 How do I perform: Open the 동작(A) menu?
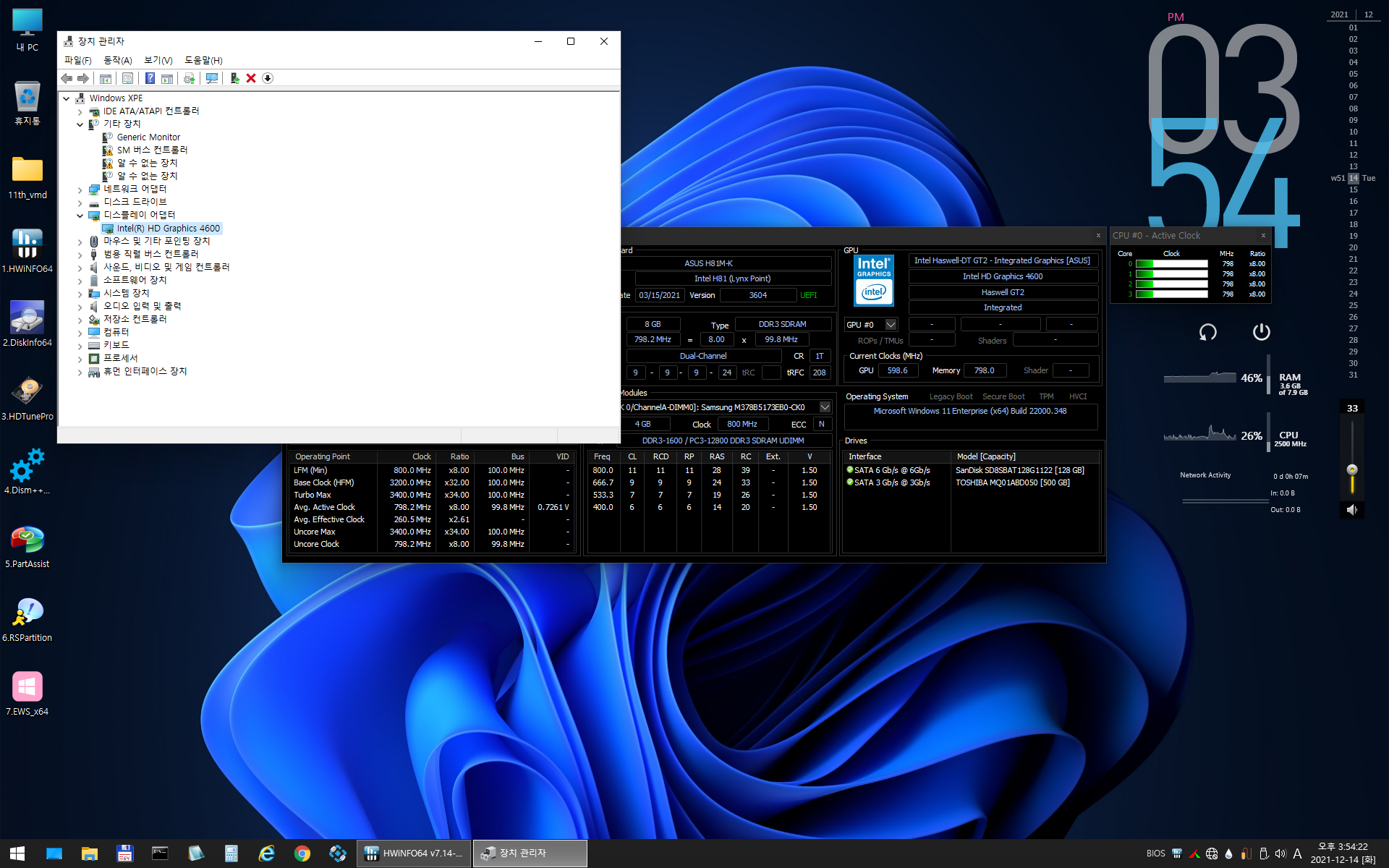(x=118, y=60)
